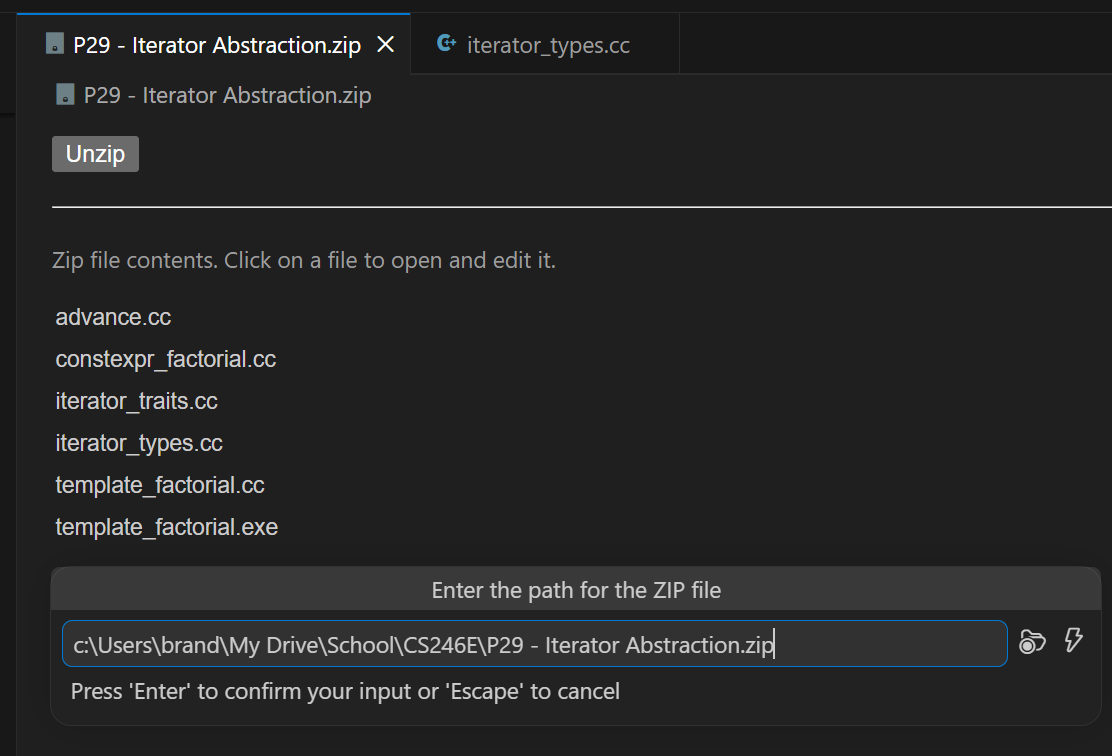Close the P29 - Iterator Abstraction.zip tab

[386, 45]
